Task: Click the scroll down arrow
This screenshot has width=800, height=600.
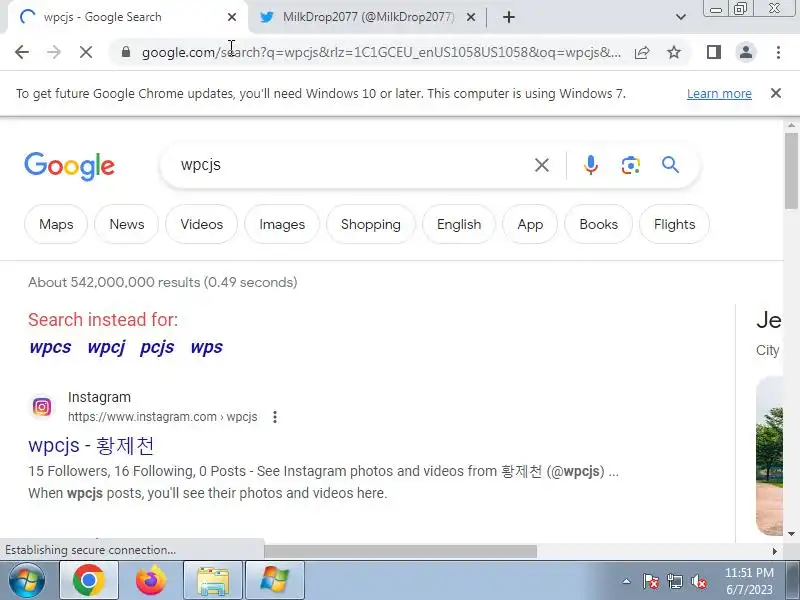Action: tap(791, 534)
